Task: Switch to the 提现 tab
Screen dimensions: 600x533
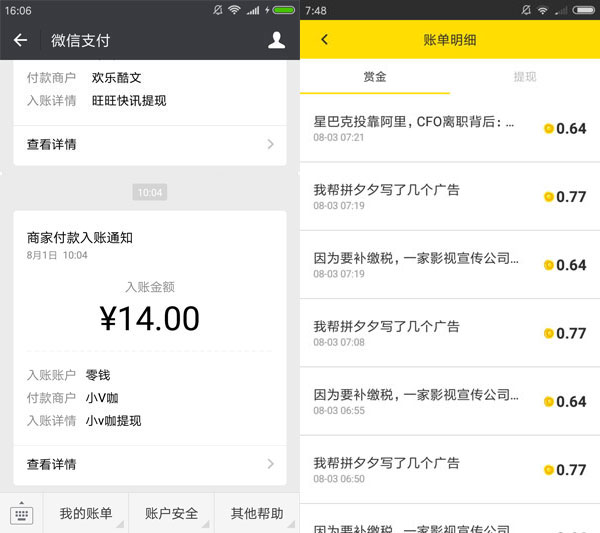Action: point(525,77)
